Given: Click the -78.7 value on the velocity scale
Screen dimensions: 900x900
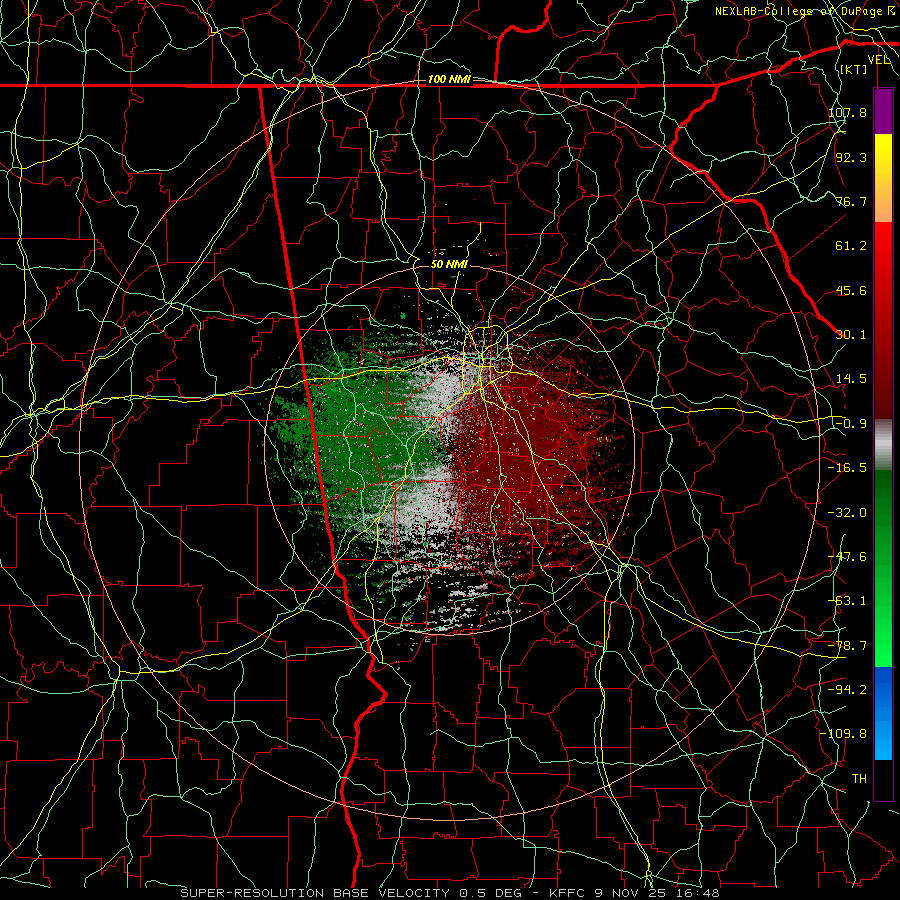Looking at the screenshot, I should (x=847, y=646).
